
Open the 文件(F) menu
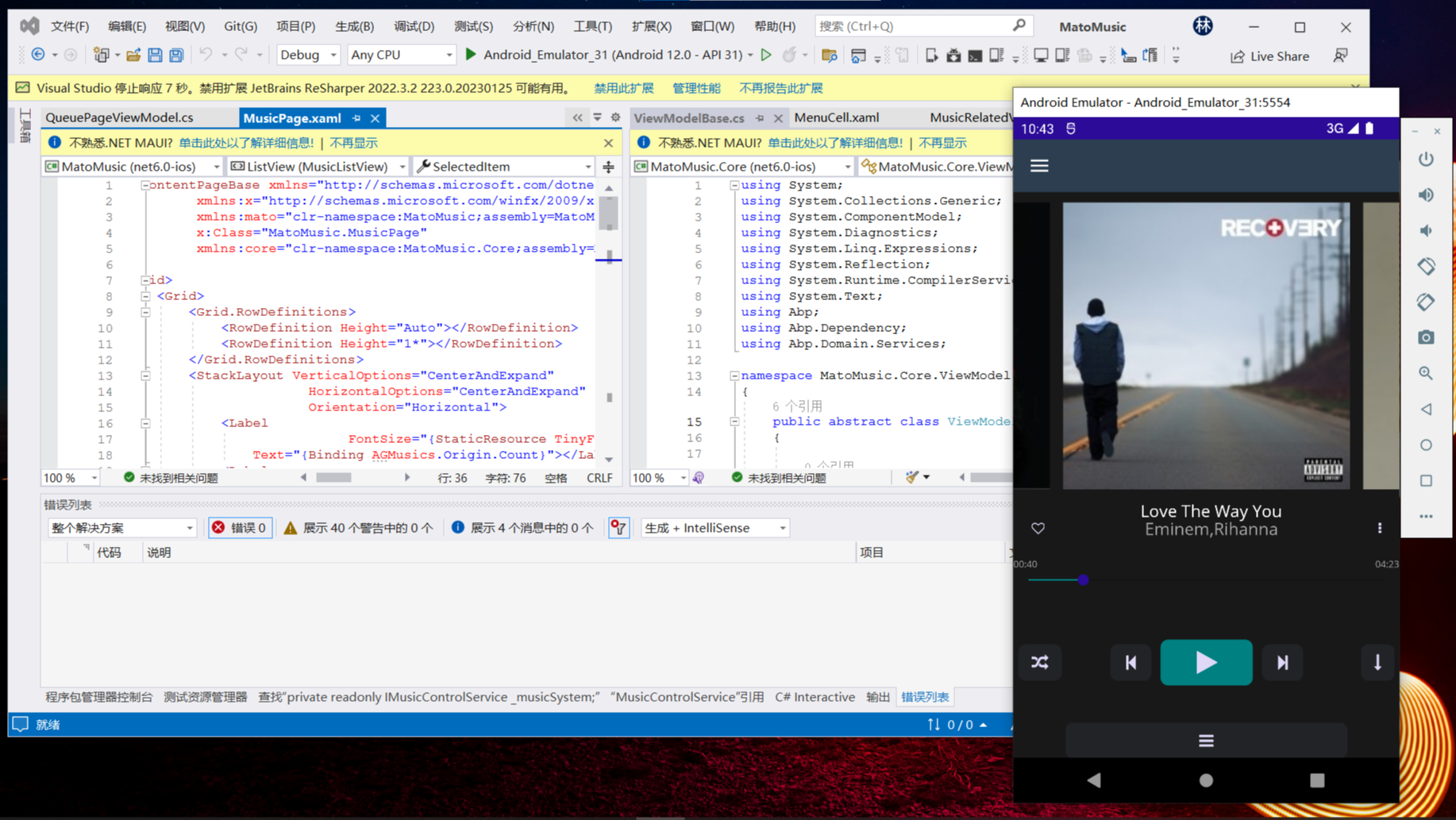(70, 26)
